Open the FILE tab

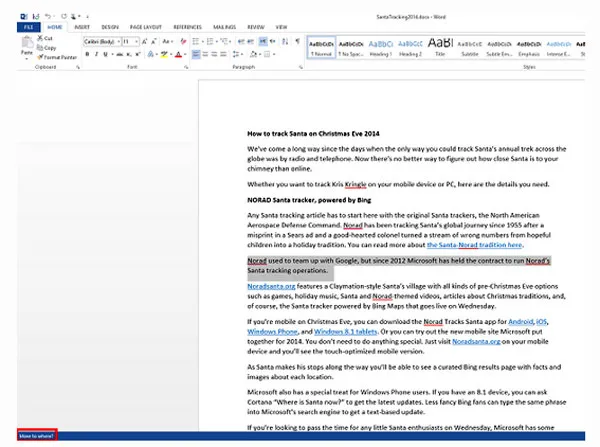29,27
